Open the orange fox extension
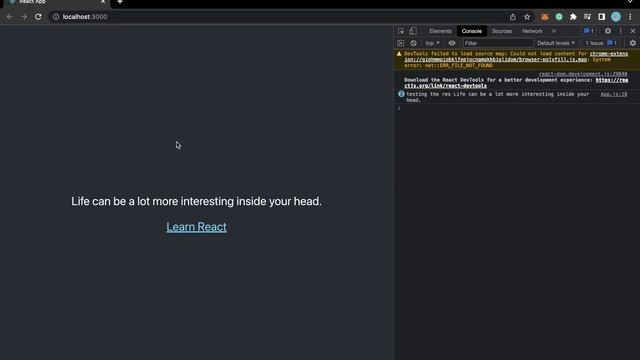Screen dimensions: 640x360 point(544,17)
